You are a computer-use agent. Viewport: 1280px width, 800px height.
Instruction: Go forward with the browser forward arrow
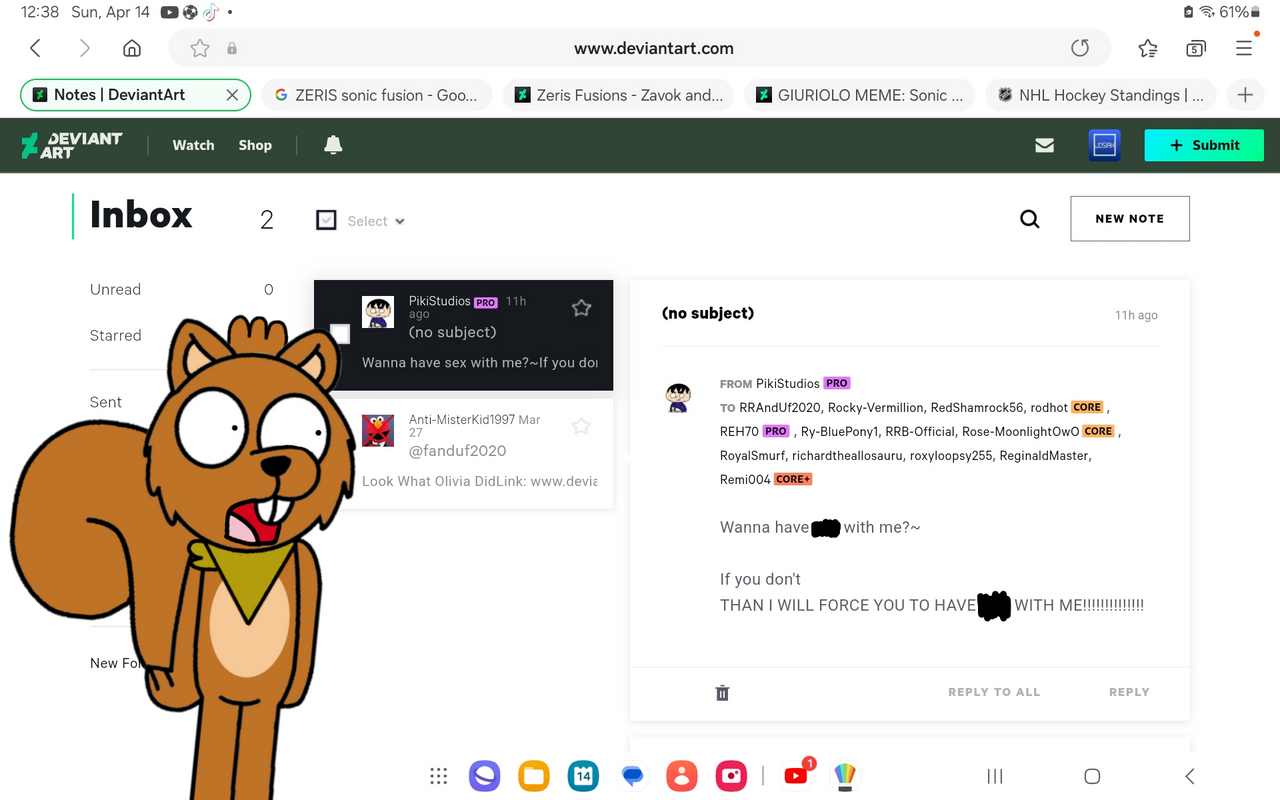pyautogui.click(x=84, y=48)
